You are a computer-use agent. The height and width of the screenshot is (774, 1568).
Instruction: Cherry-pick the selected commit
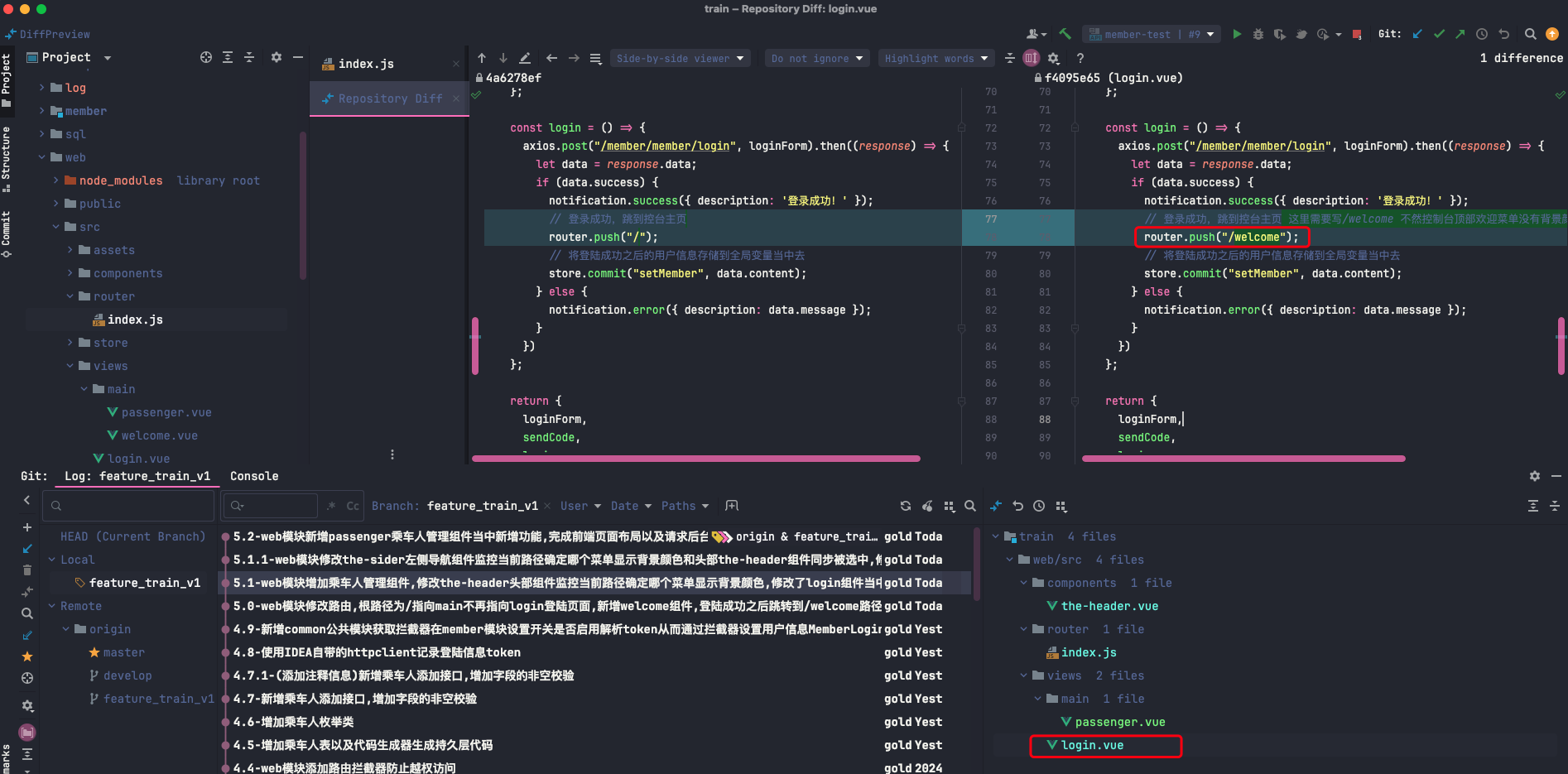click(927, 506)
